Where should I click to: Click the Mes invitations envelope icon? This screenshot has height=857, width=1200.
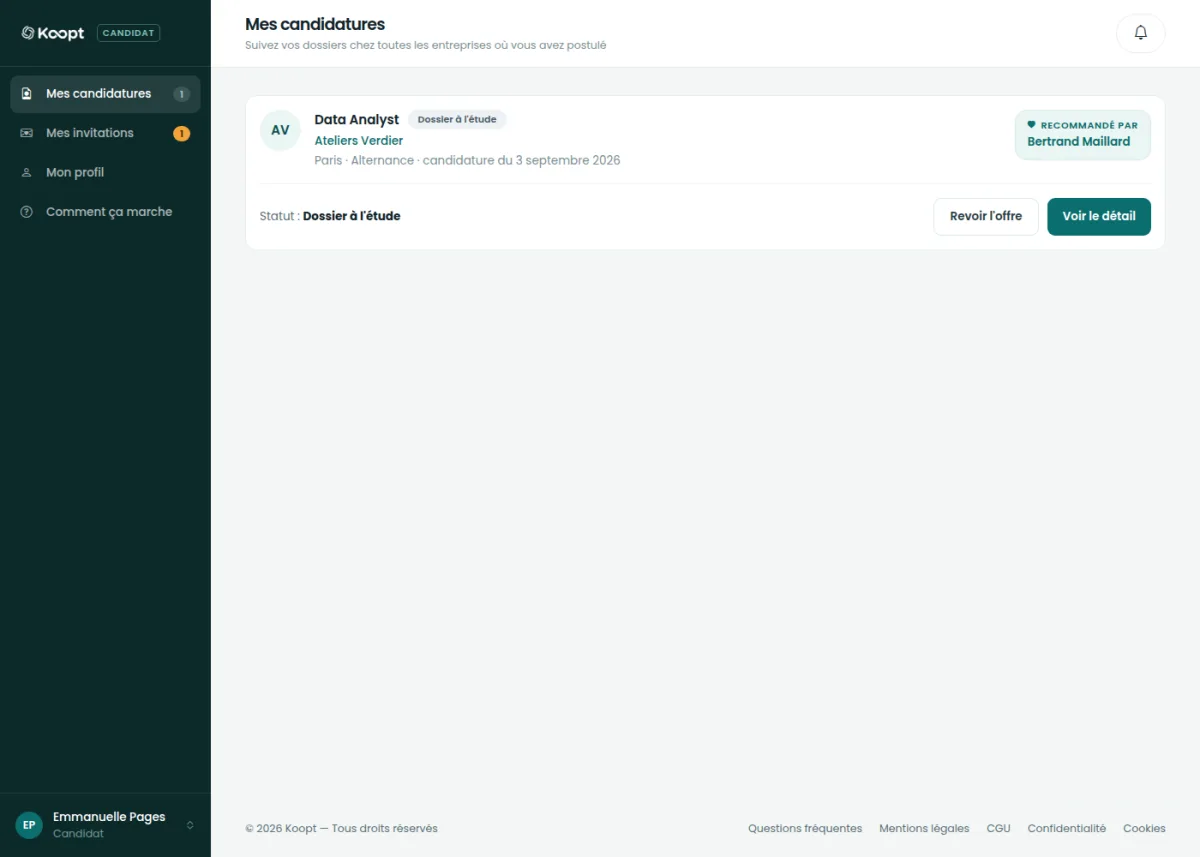click(27, 133)
